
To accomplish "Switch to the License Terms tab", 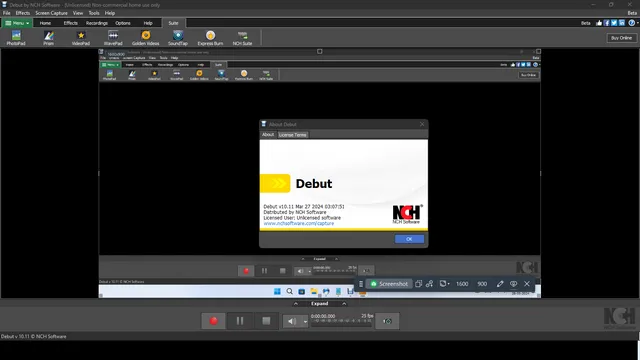I will [292, 135].
